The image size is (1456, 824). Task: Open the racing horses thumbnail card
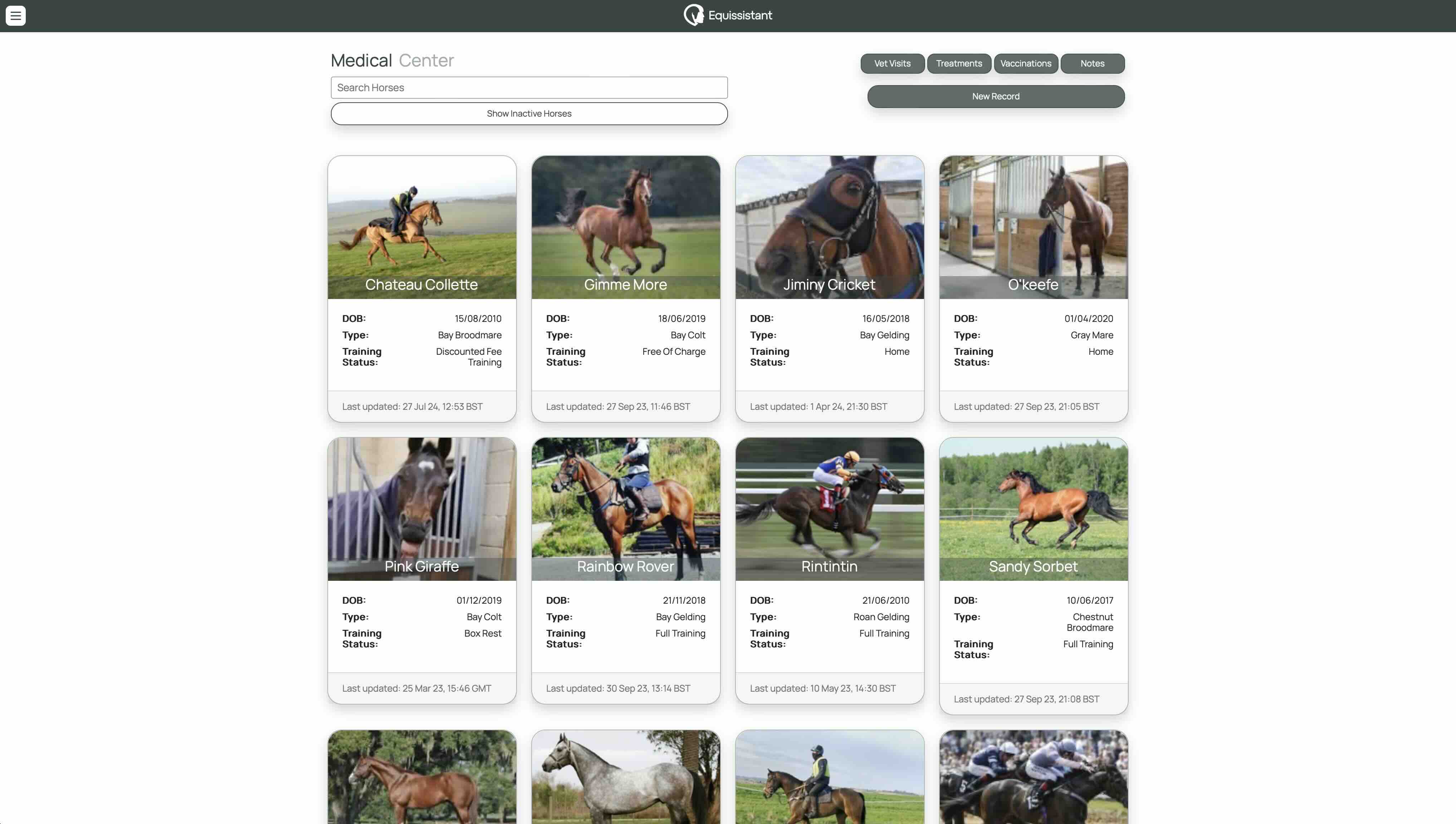coord(1033,777)
